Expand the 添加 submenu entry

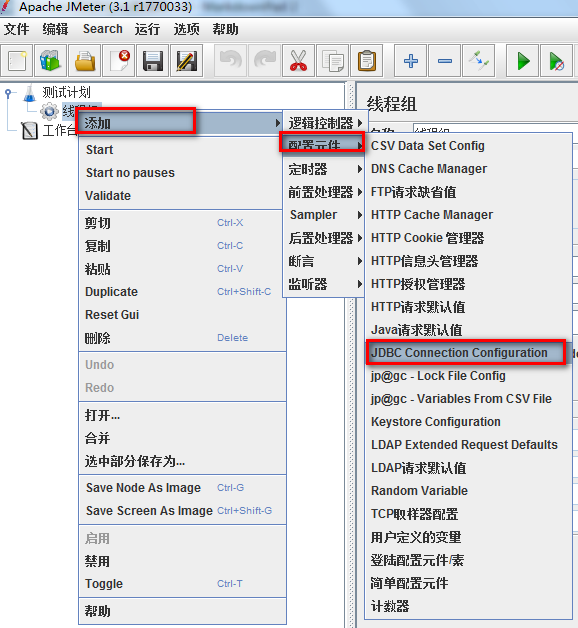pos(180,123)
